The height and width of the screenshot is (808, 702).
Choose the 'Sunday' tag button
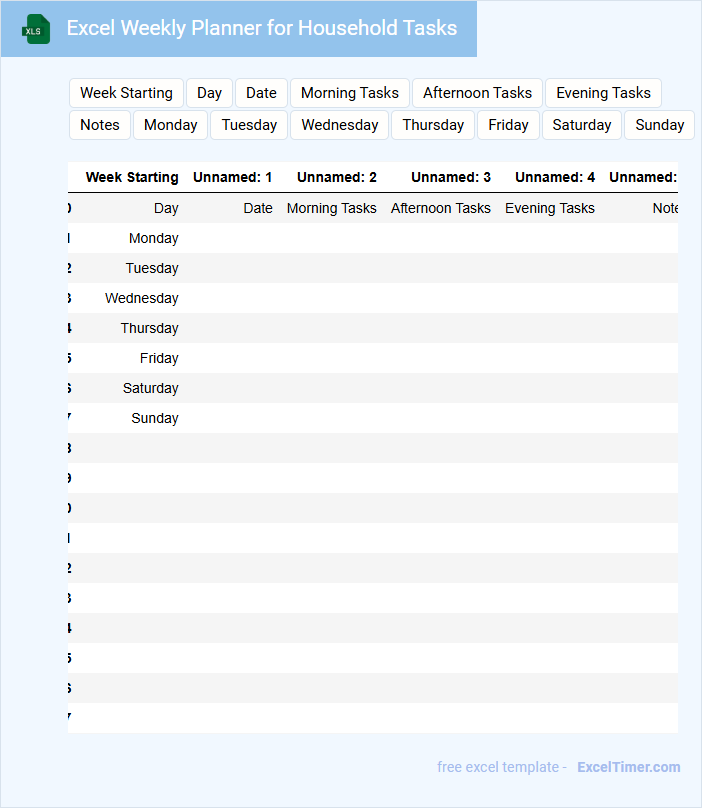click(660, 125)
